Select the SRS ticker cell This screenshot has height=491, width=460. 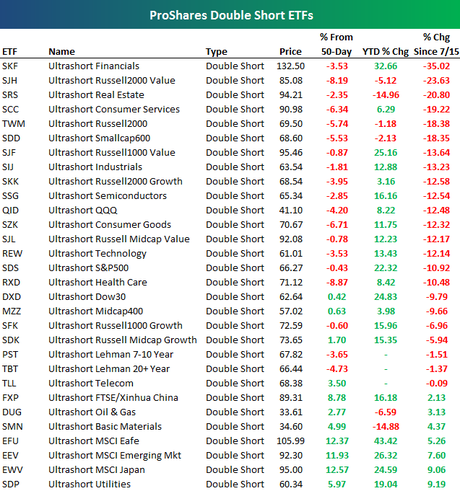pyautogui.click(x=10, y=95)
